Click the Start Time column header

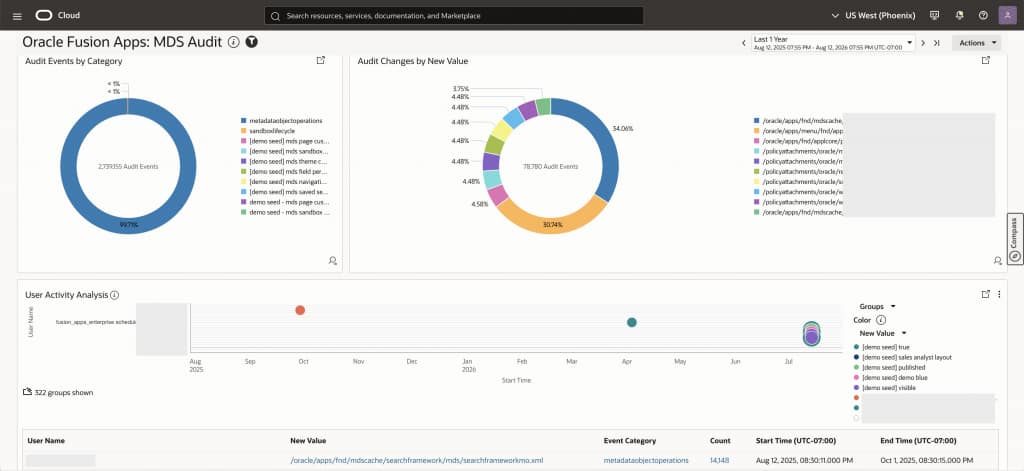795,441
